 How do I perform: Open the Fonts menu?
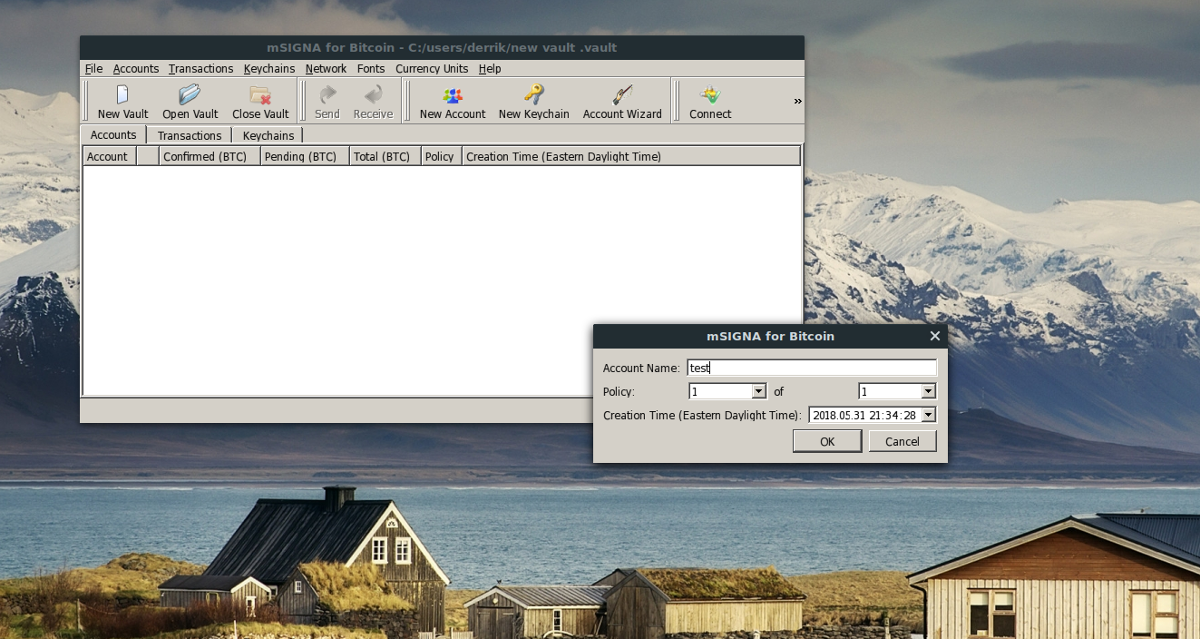pos(371,69)
